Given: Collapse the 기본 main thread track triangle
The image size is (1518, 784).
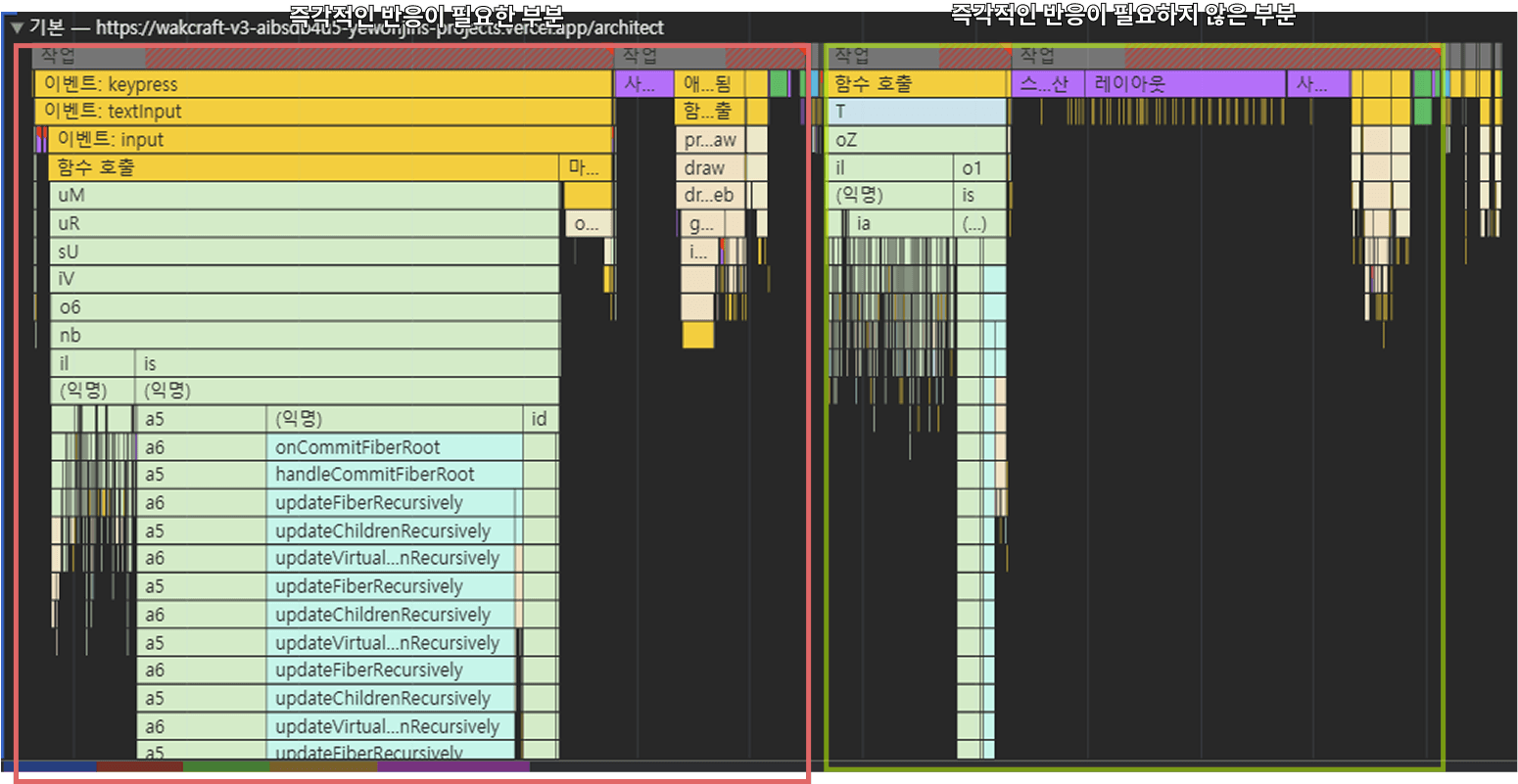Looking at the screenshot, I should 16,28.
